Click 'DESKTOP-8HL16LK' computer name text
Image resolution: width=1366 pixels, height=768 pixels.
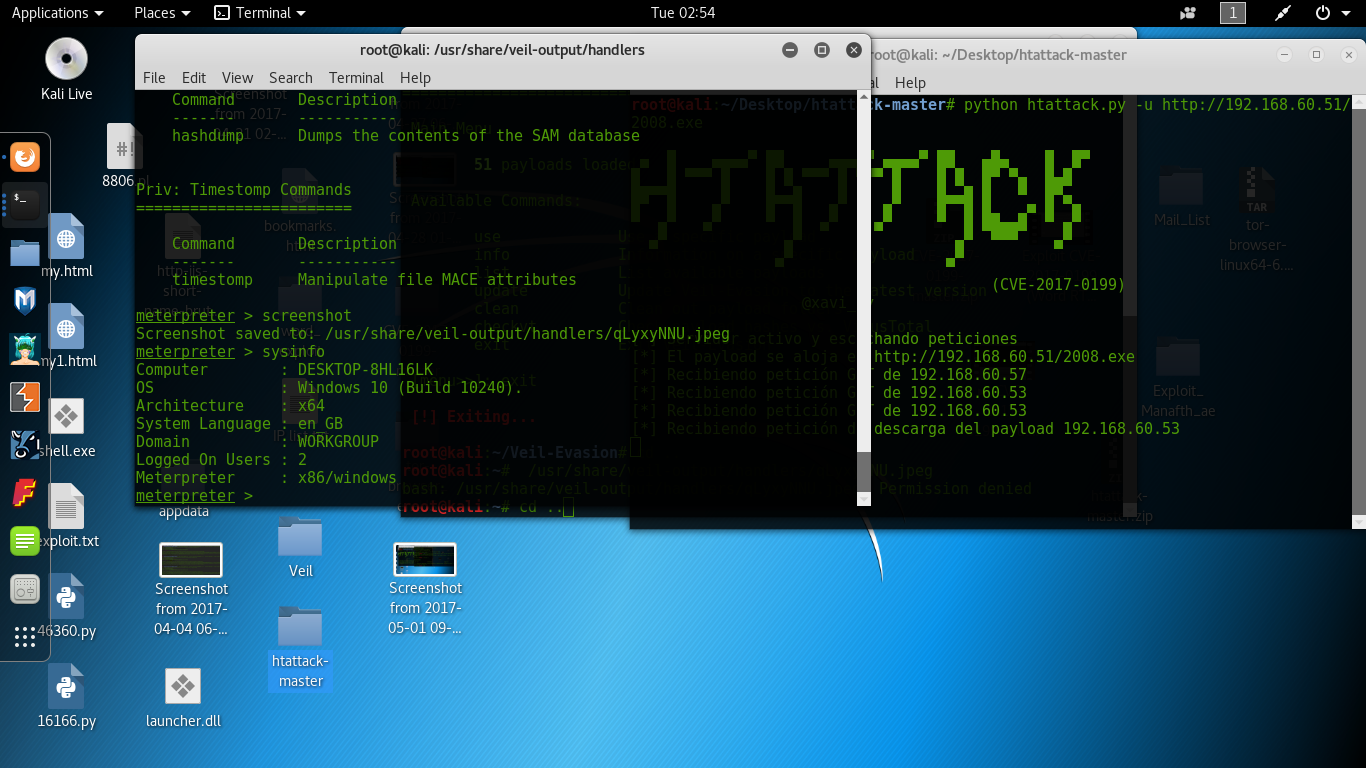click(365, 369)
